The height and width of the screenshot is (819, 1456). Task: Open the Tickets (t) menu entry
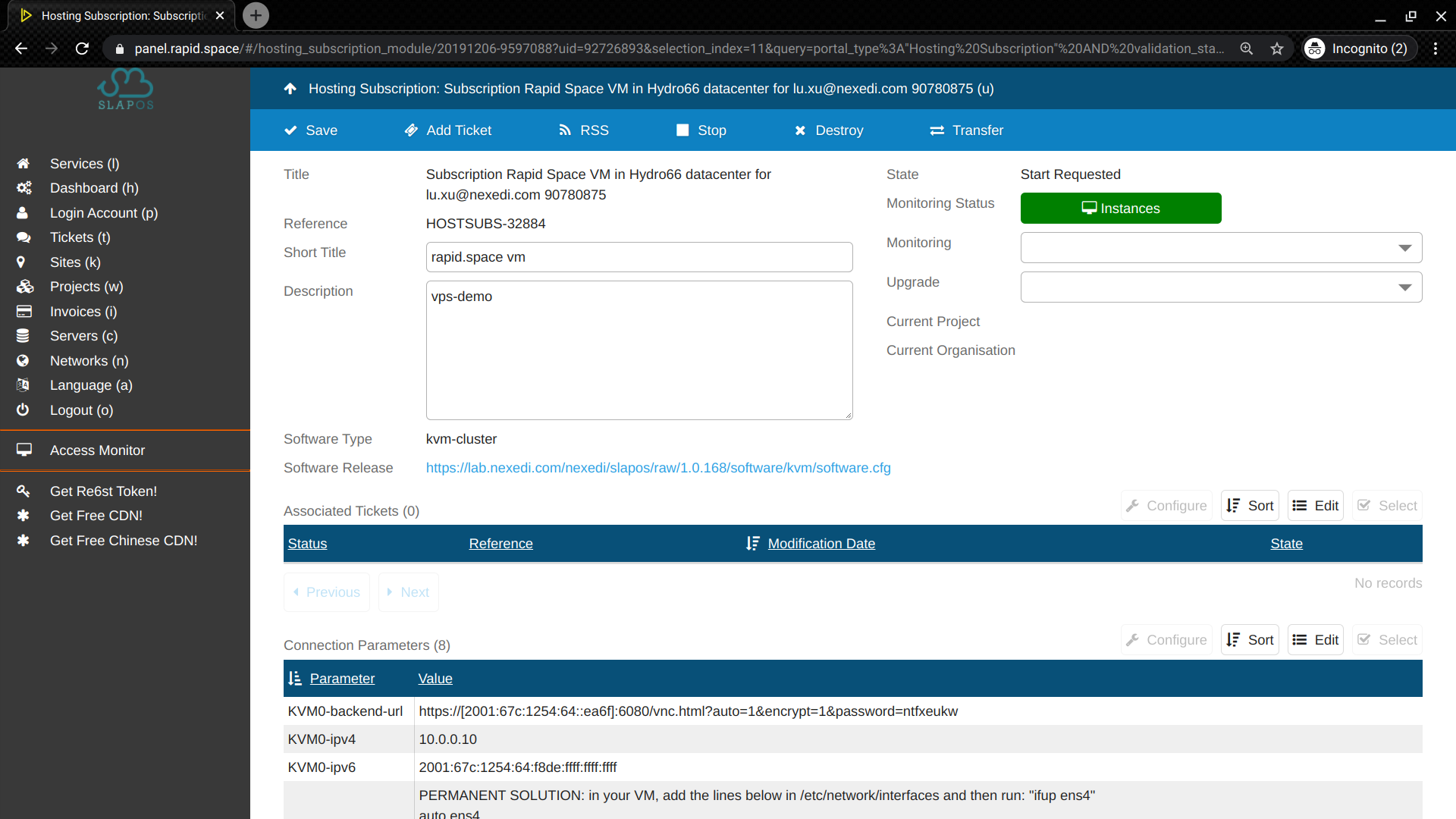[80, 237]
